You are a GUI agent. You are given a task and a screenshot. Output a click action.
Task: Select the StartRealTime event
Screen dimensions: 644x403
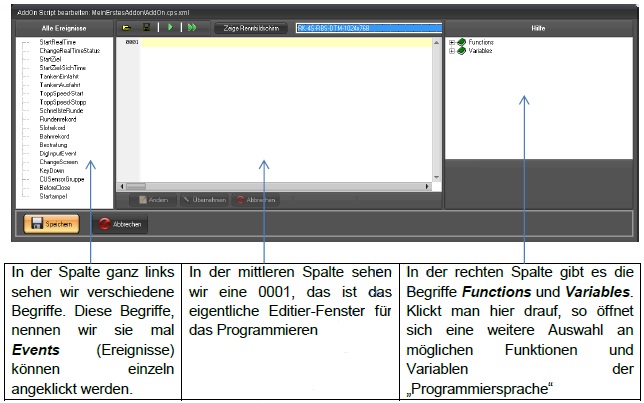coord(58,42)
